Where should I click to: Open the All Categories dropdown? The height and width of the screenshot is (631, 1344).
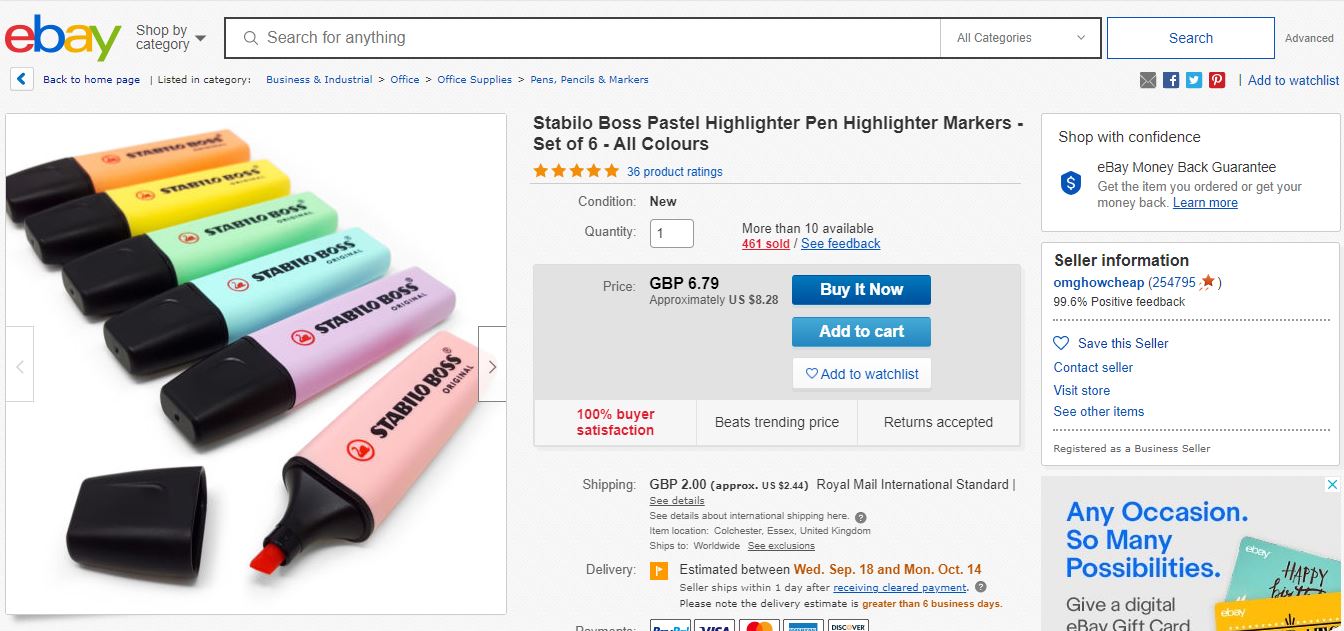[1020, 38]
